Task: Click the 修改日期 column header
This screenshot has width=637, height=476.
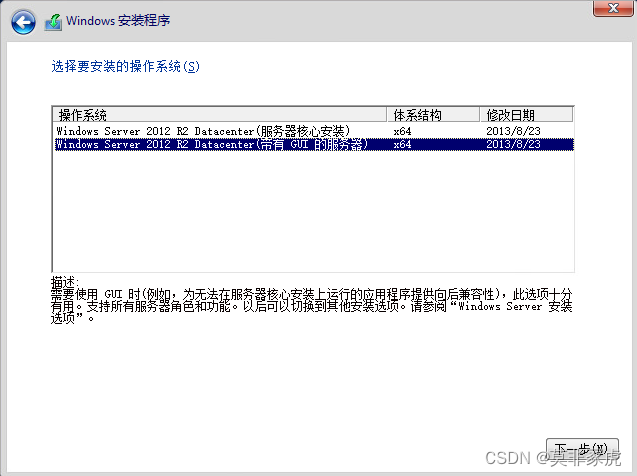Action: click(526, 115)
